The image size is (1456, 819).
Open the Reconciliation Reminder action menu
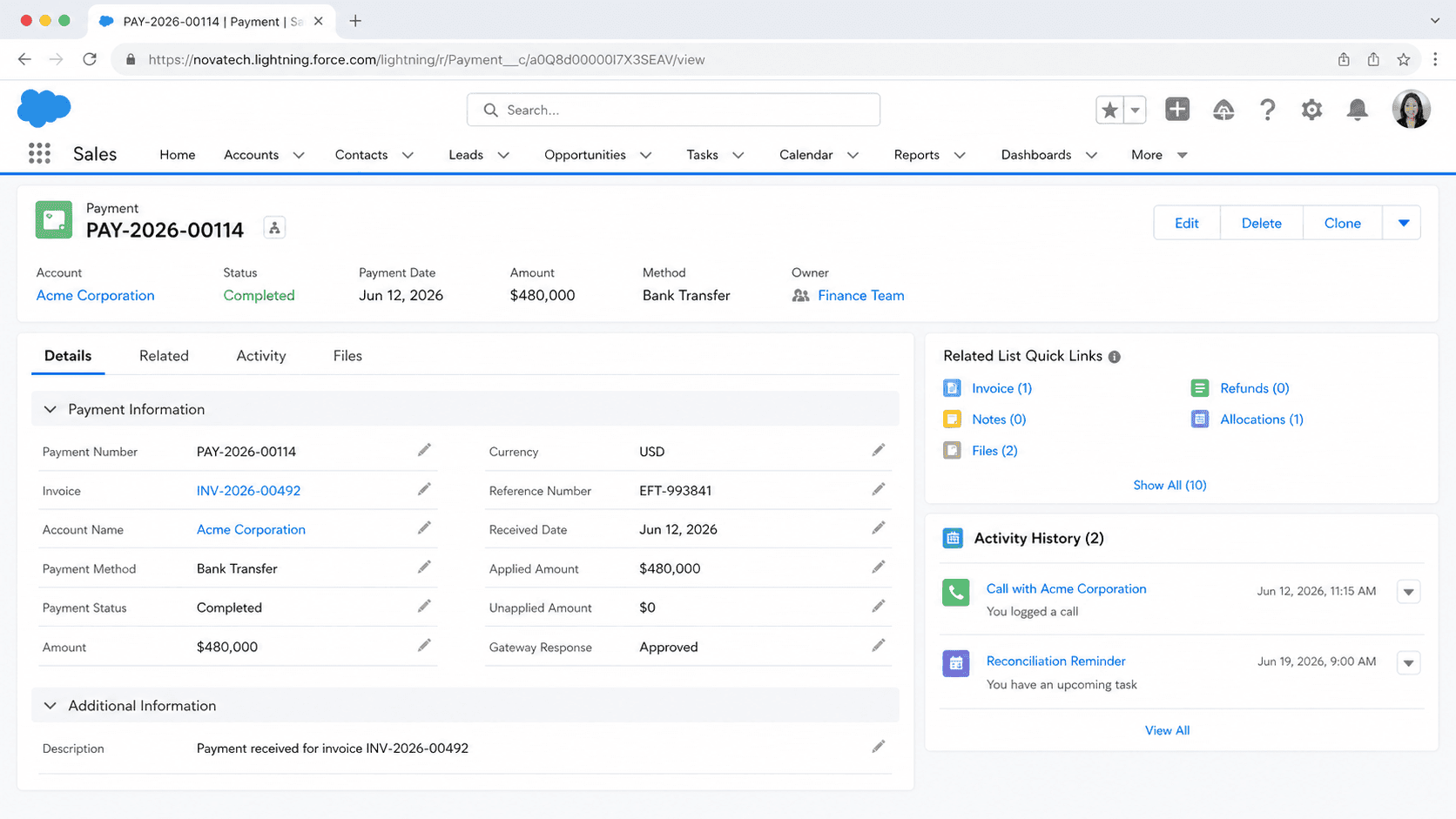tap(1408, 663)
